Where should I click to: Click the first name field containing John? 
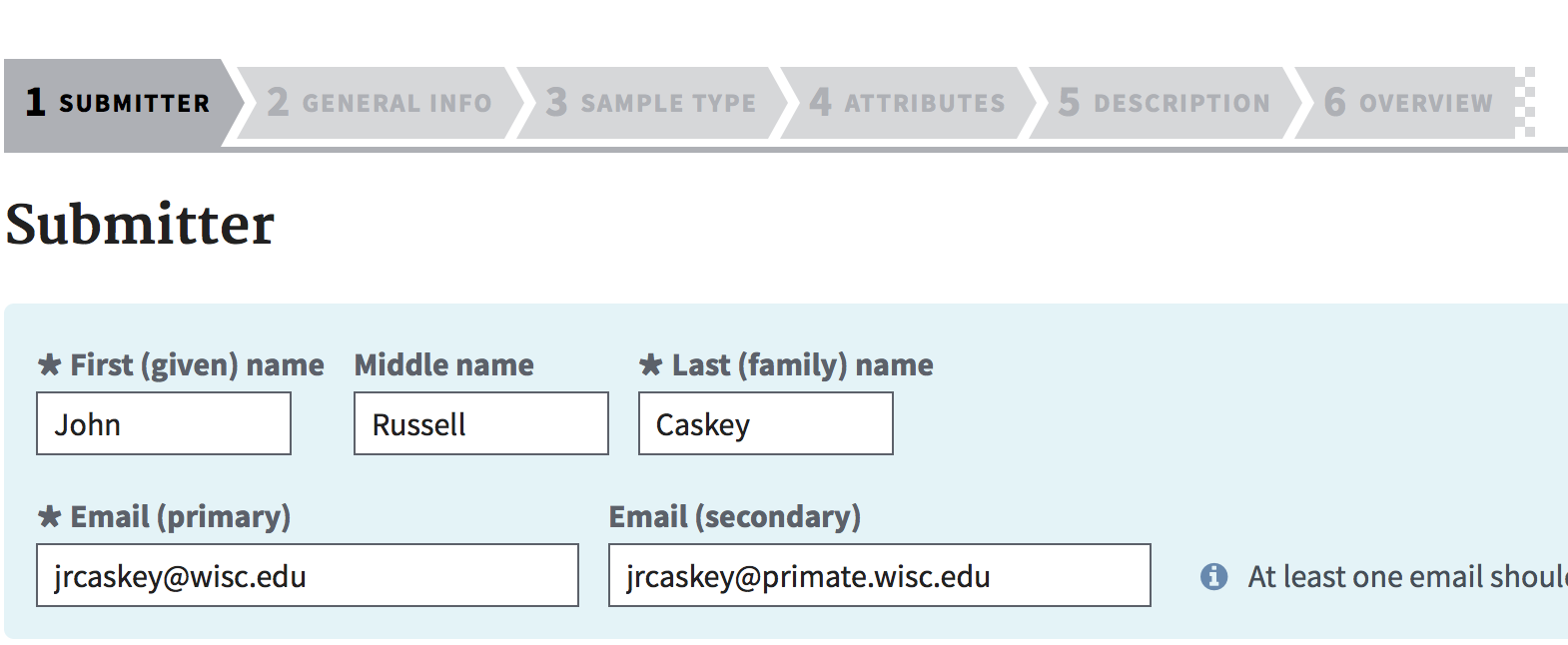click(x=164, y=424)
